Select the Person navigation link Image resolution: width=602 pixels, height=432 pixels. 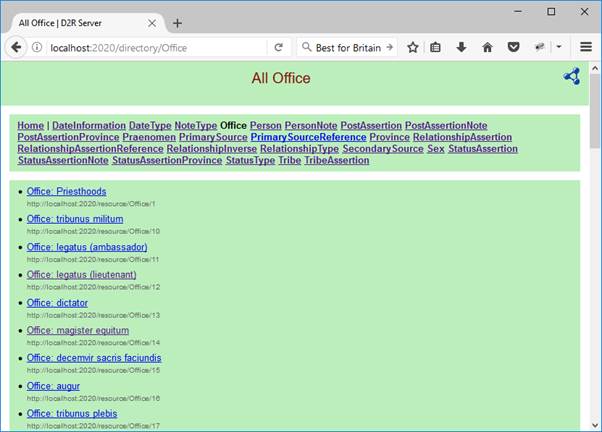click(265, 125)
